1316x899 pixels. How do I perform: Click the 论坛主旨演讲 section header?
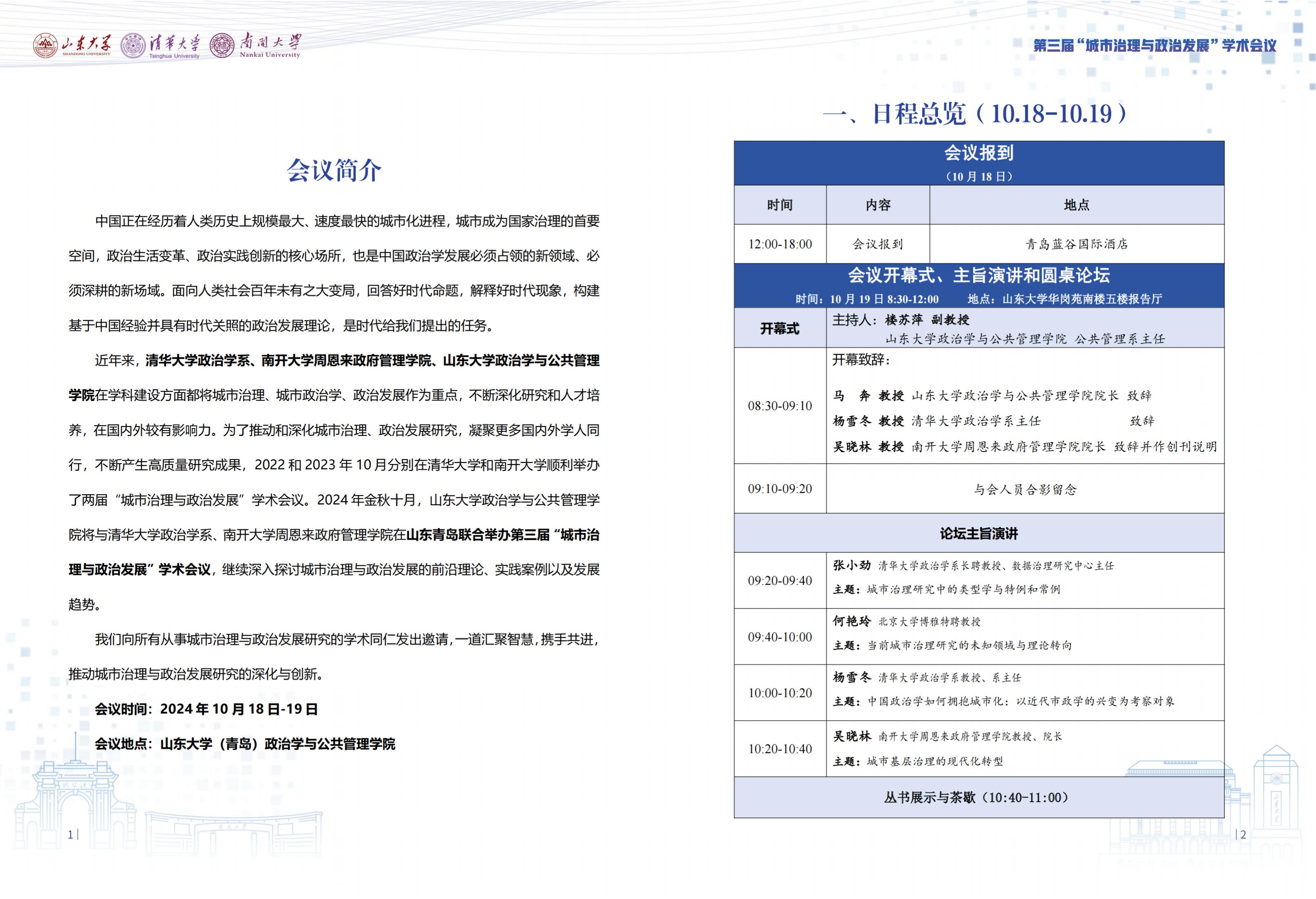click(x=978, y=534)
